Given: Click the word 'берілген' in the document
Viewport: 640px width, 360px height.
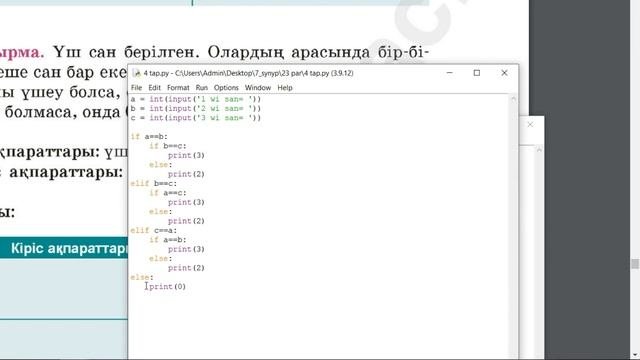Looking at the screenshot, I should [161, 52].
